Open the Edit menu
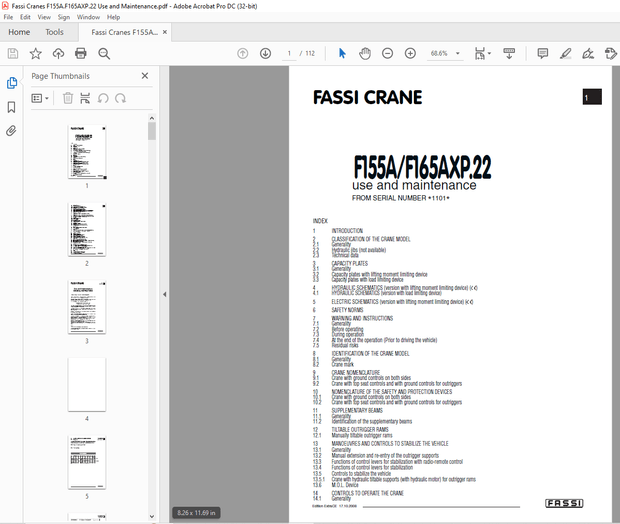 (25, 17)
